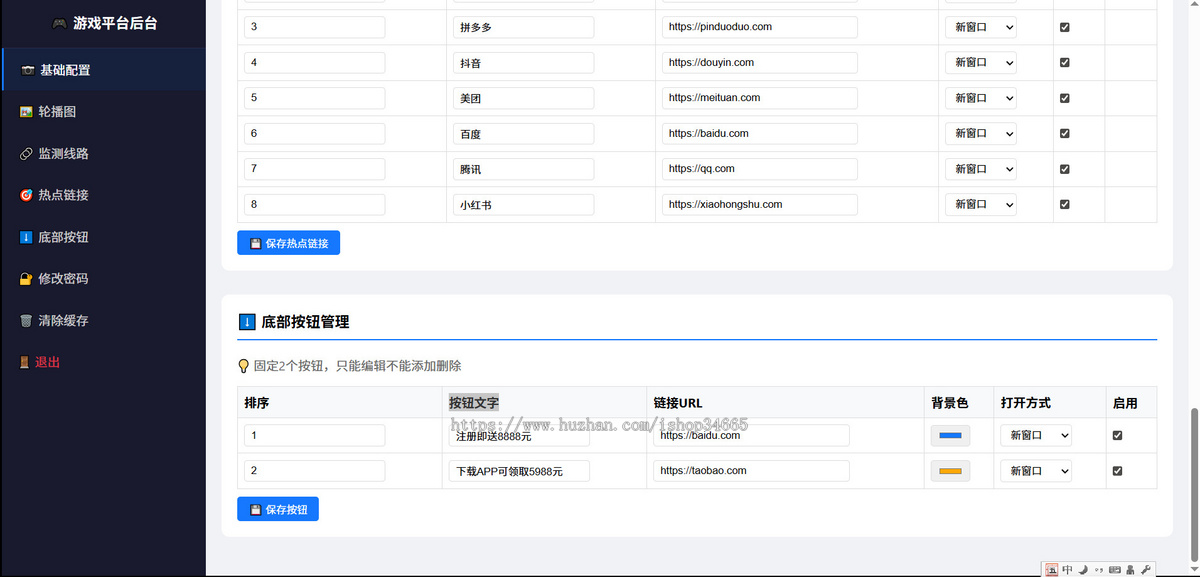
Task: Toggle the enabled checkbox for 拼多多
Action: (x=1064, y=27)
